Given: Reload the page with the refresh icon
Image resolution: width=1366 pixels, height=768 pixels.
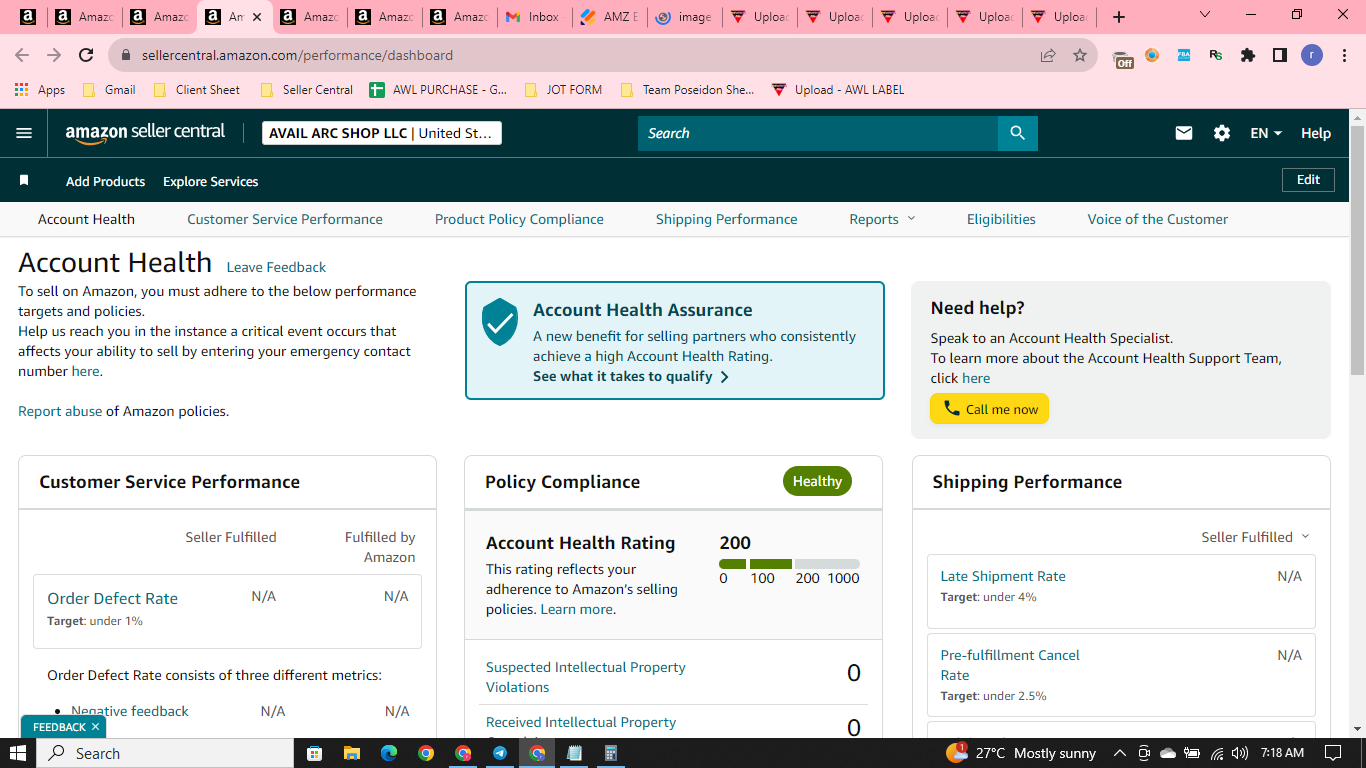Looking at the screenshot, I should 86,55.
